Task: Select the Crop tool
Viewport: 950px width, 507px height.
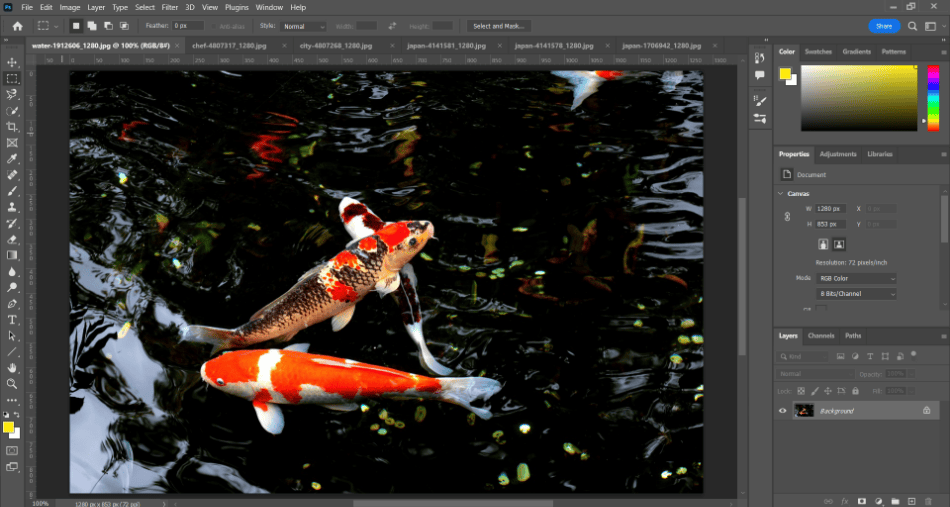Action: 12,127
